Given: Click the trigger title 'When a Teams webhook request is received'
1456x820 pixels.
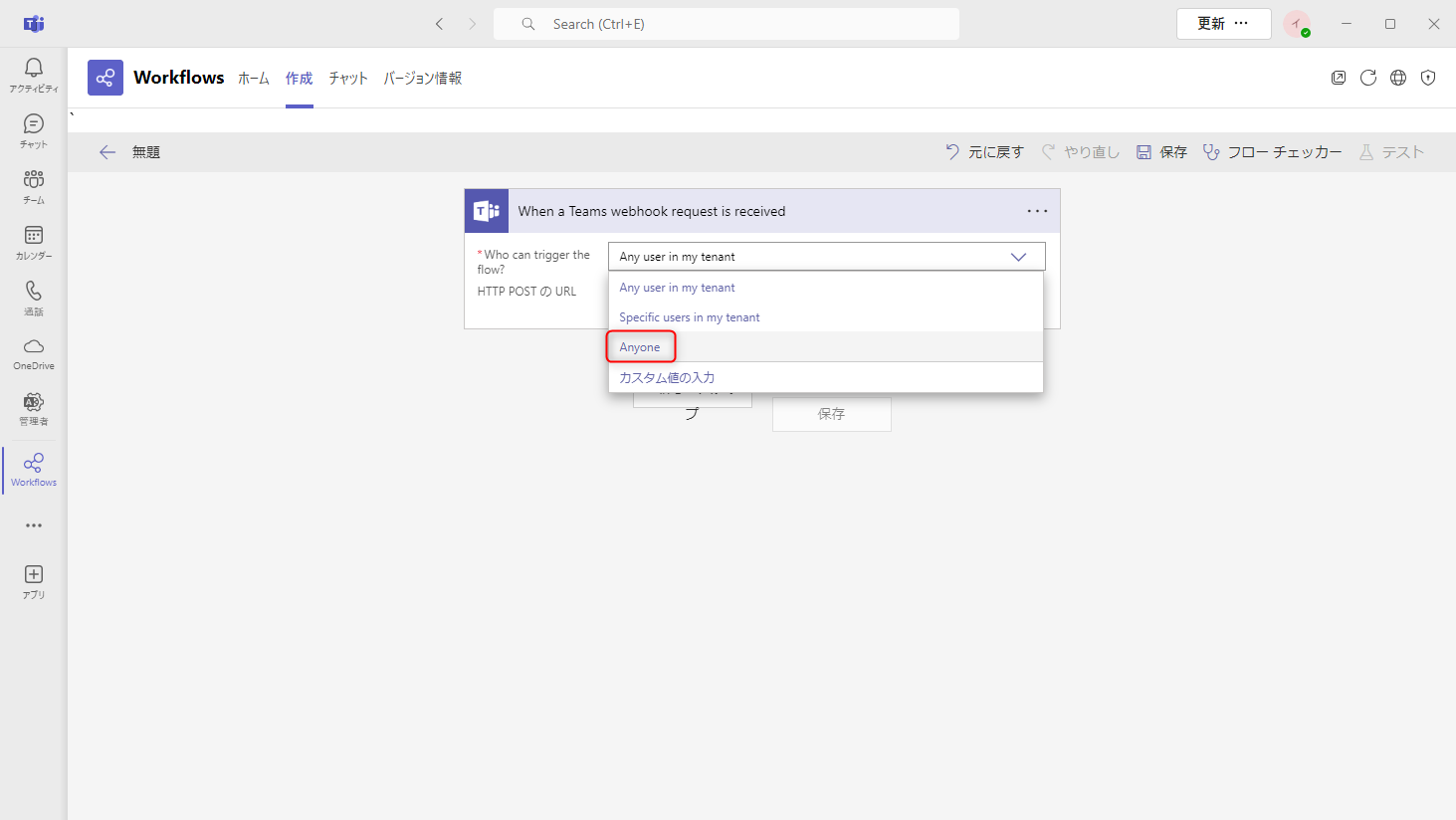Looking at the screenshot, I should (x=652, y=211).
